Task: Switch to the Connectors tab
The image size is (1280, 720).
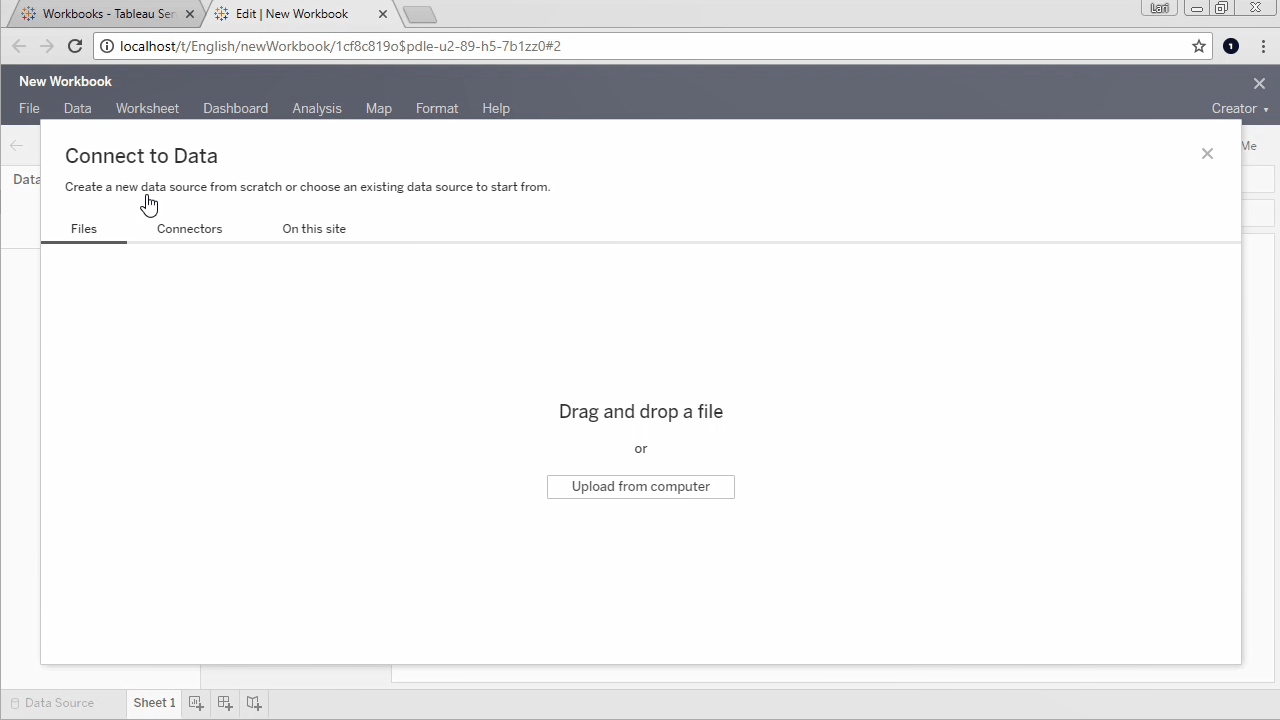Action: tap(189, 229)
